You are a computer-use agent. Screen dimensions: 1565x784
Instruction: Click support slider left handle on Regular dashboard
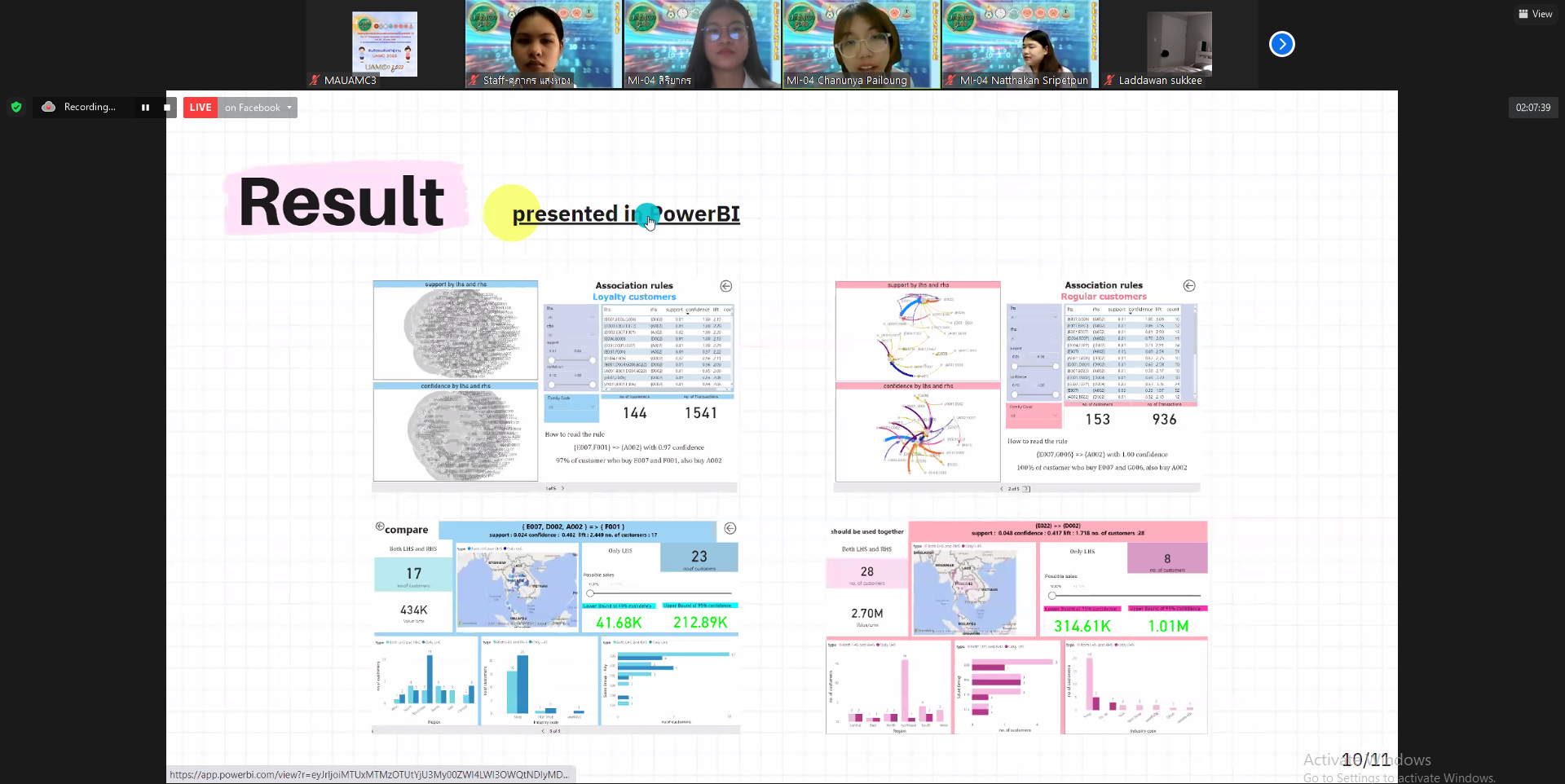tap(1015, 366)
